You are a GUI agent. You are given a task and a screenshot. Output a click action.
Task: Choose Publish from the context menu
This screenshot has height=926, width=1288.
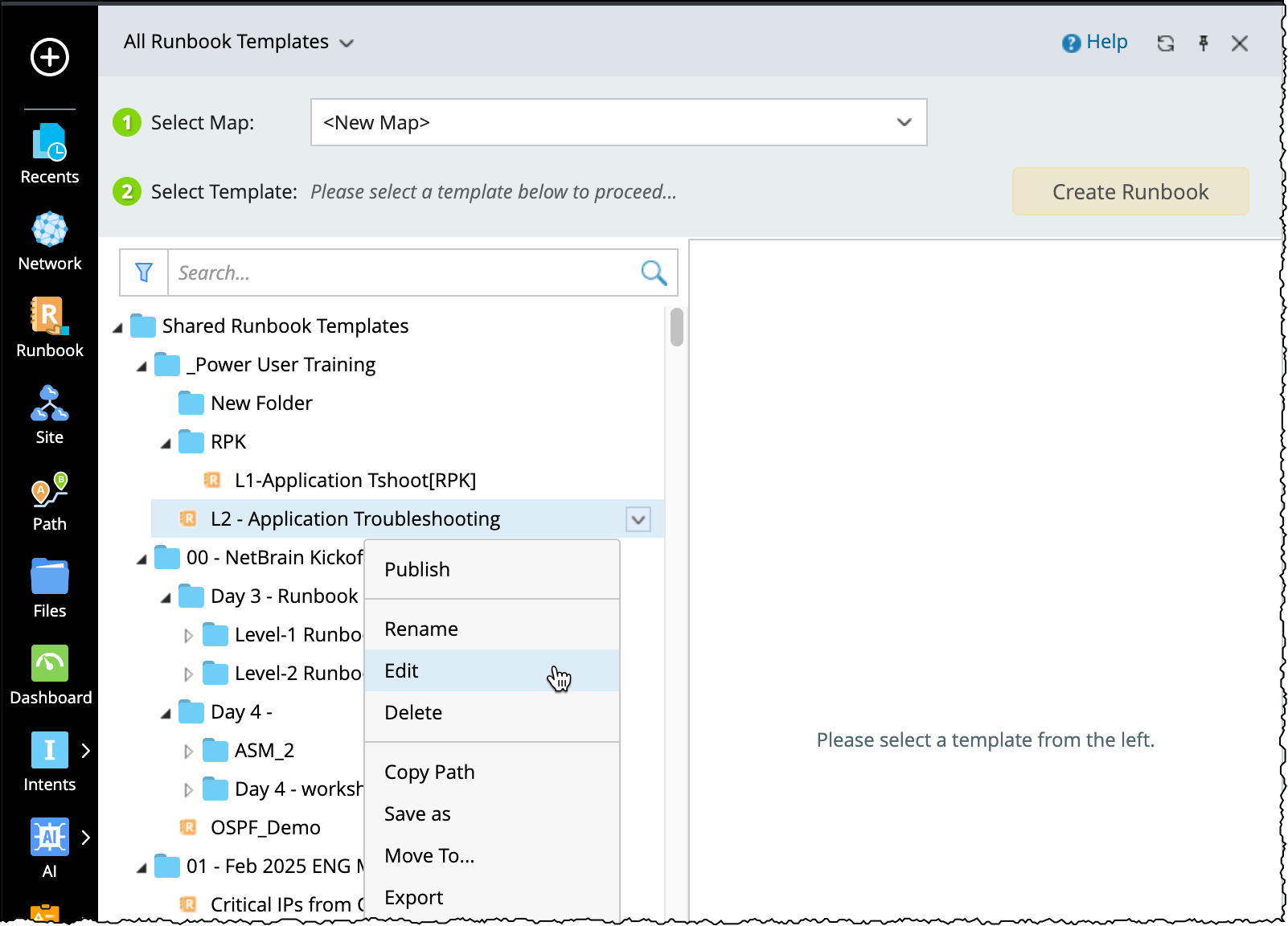(417, 569)
